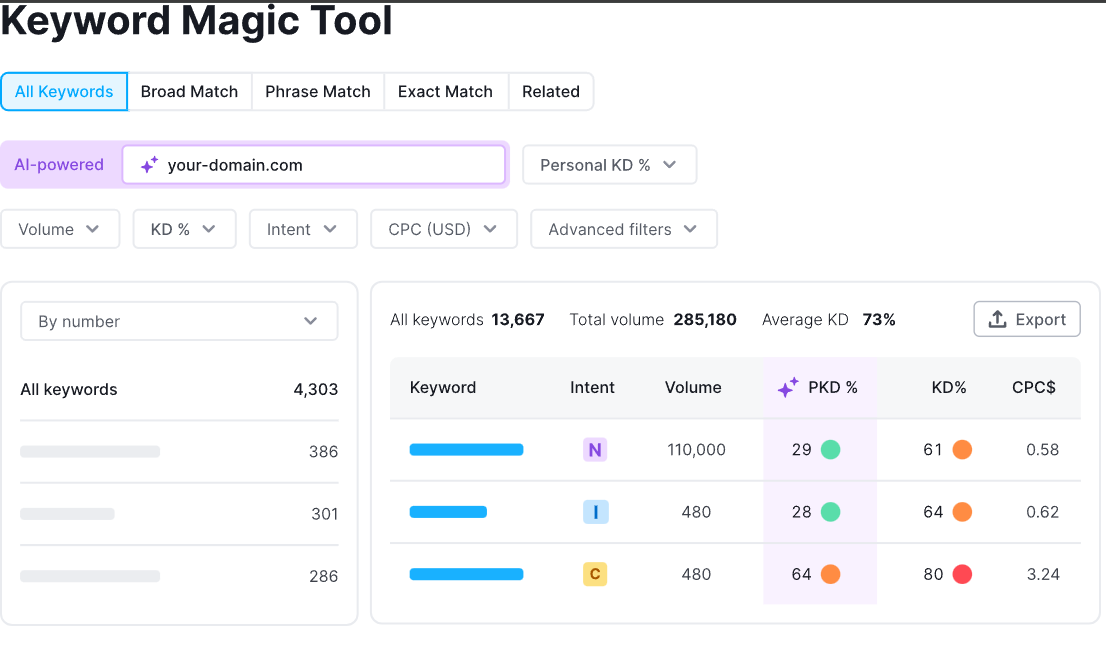Open the By number sorting dropdown
Image resolution: width=1106 pixels, height=649 pixels.
(x=179, y=321)
